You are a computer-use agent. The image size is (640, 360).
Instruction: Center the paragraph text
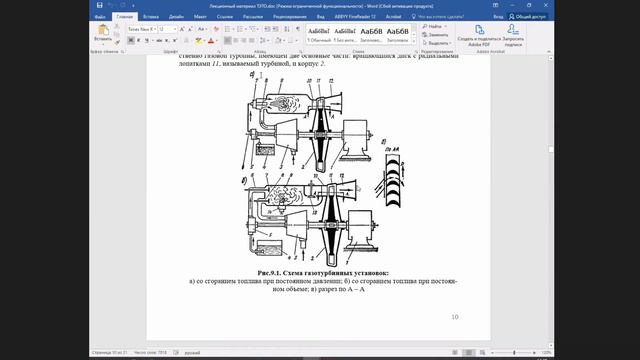click(x=236, y=40)
